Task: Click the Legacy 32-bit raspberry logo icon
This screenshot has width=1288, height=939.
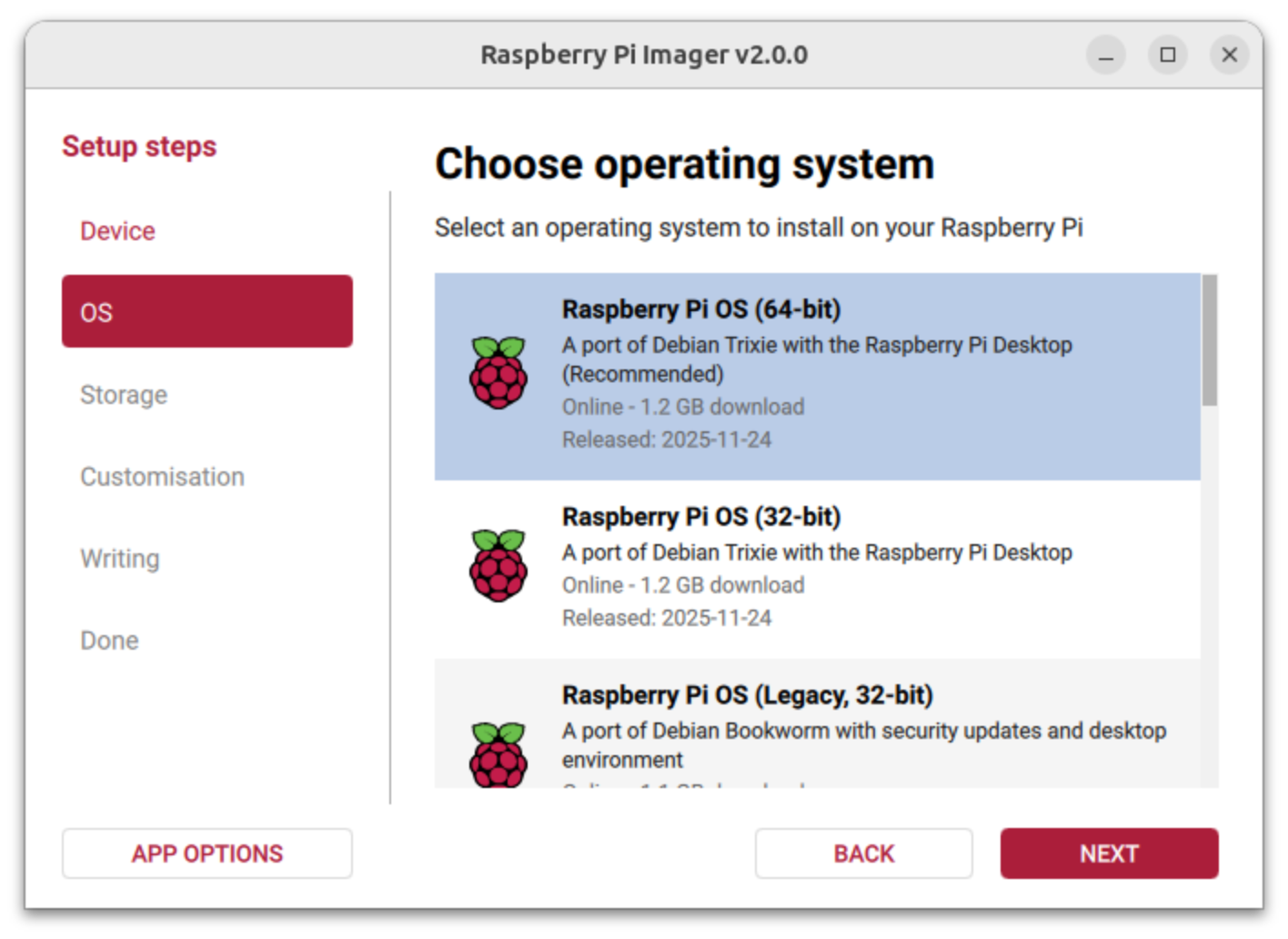Action: (x=498, y=753)
